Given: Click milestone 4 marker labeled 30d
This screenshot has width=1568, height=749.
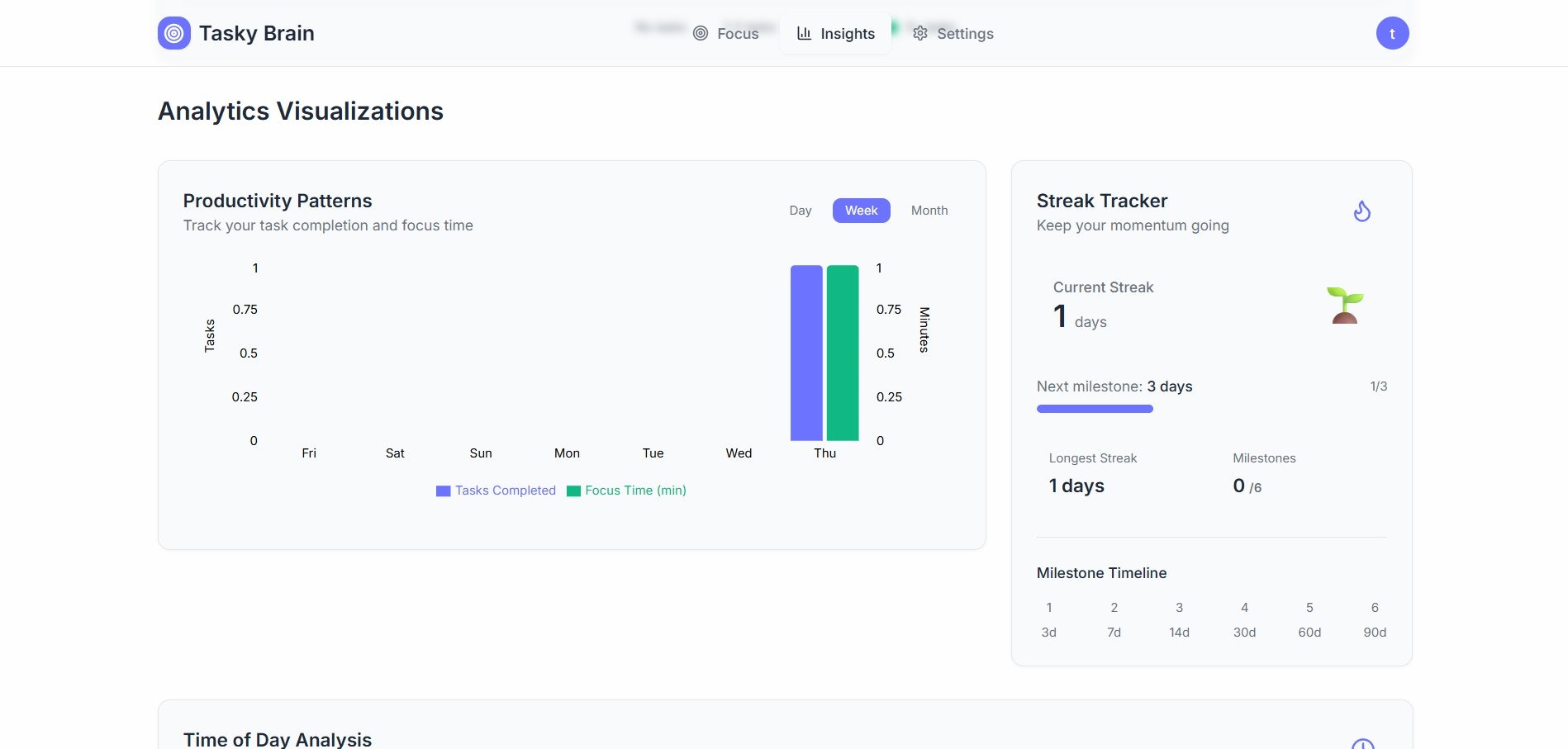Looking at the screenshot, I should pos(1244,619).
